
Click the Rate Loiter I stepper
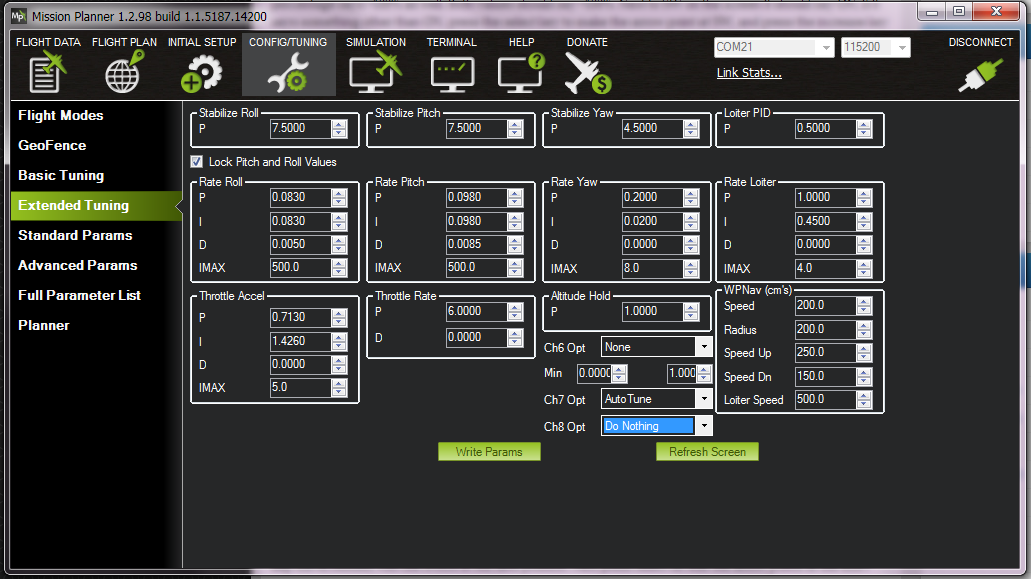pos(864,221)
